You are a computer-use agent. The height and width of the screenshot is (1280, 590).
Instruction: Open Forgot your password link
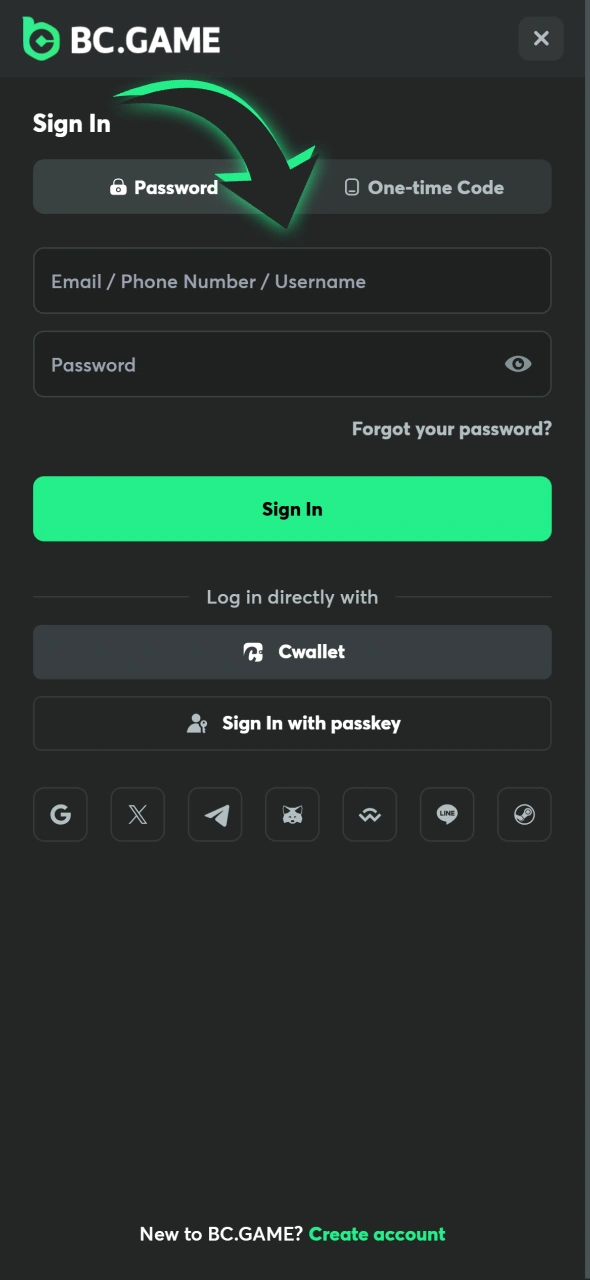pyautogui.click(x=451, y=428)
